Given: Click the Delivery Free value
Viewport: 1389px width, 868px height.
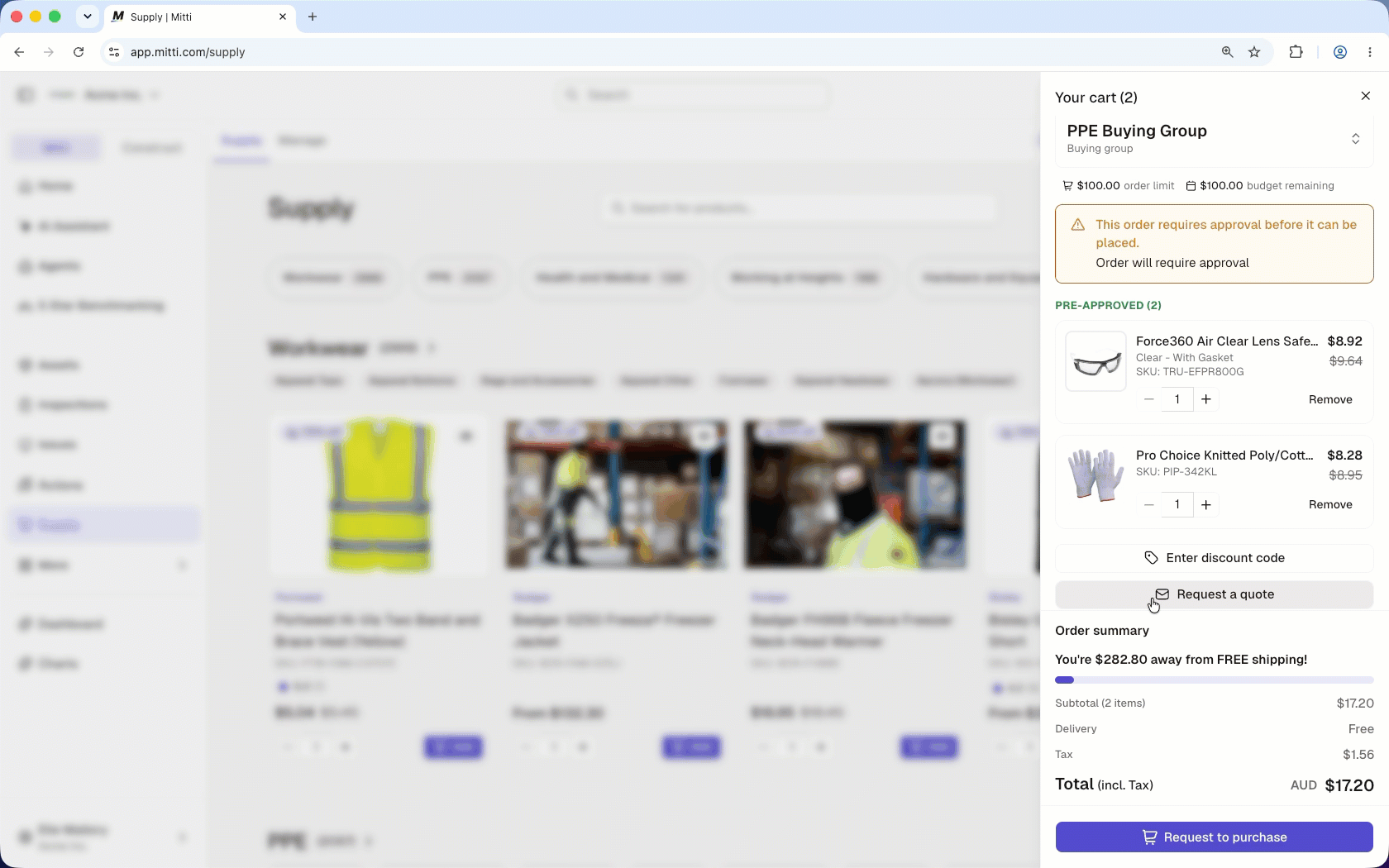Looking at the screenshot, I should (1361, 729).
